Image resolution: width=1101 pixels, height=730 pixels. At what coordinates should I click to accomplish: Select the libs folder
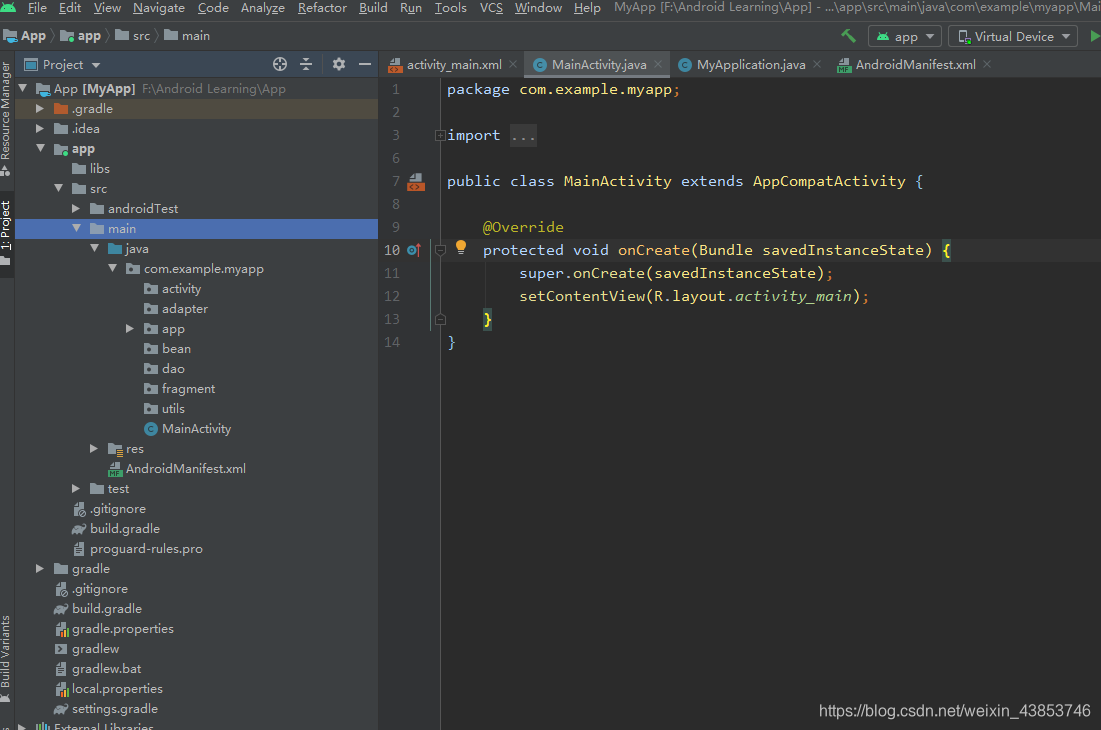pos(91,168)
